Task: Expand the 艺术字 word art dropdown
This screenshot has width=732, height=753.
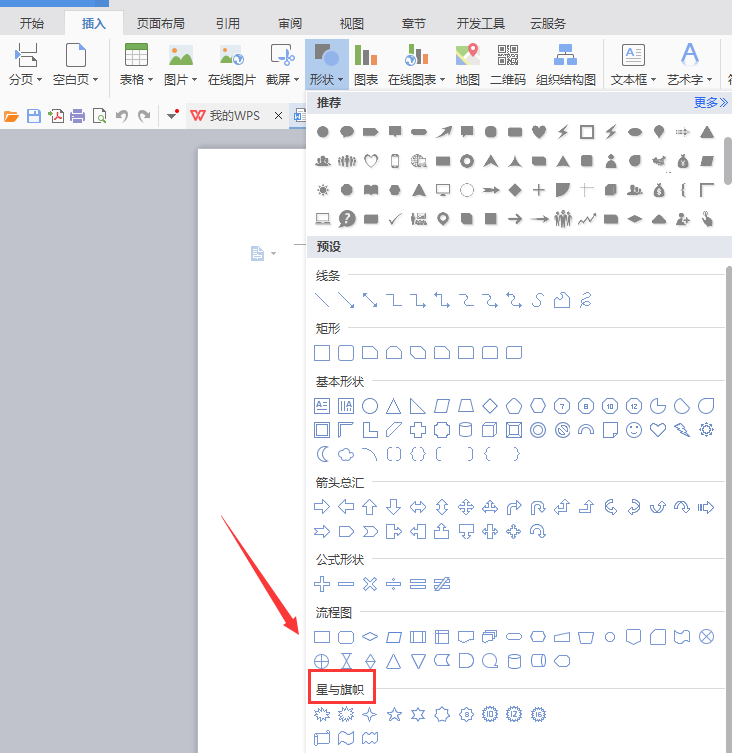Action: click(x=709, y=80)
